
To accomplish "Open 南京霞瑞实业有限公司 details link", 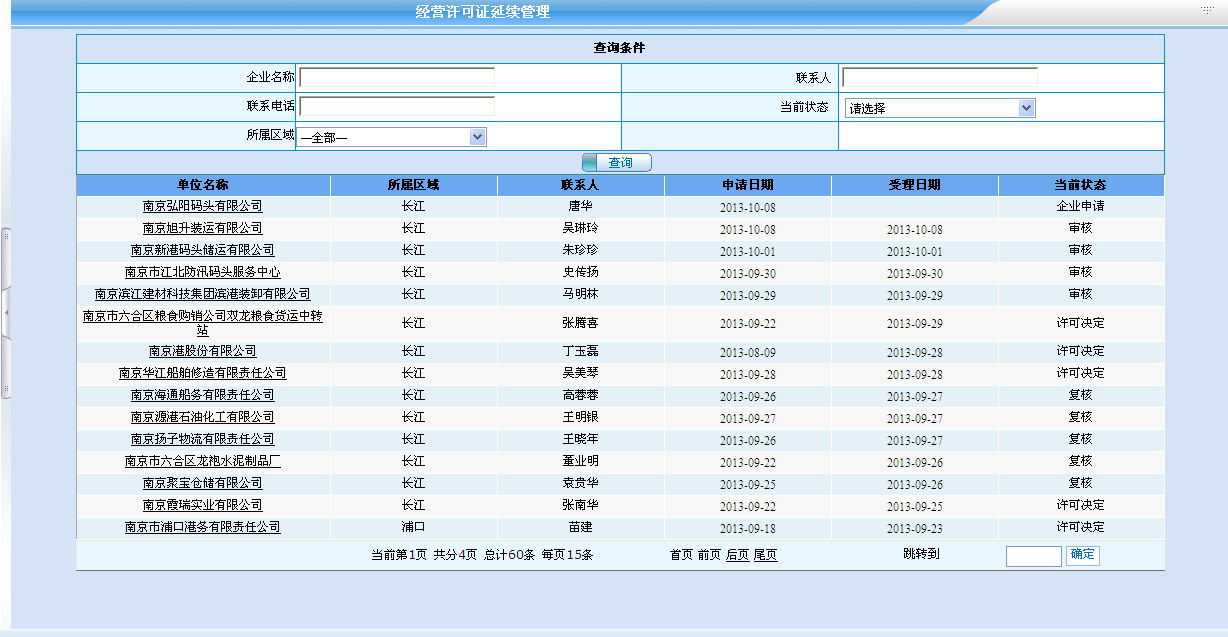I will pyautogui.click(x=203, y=505).
